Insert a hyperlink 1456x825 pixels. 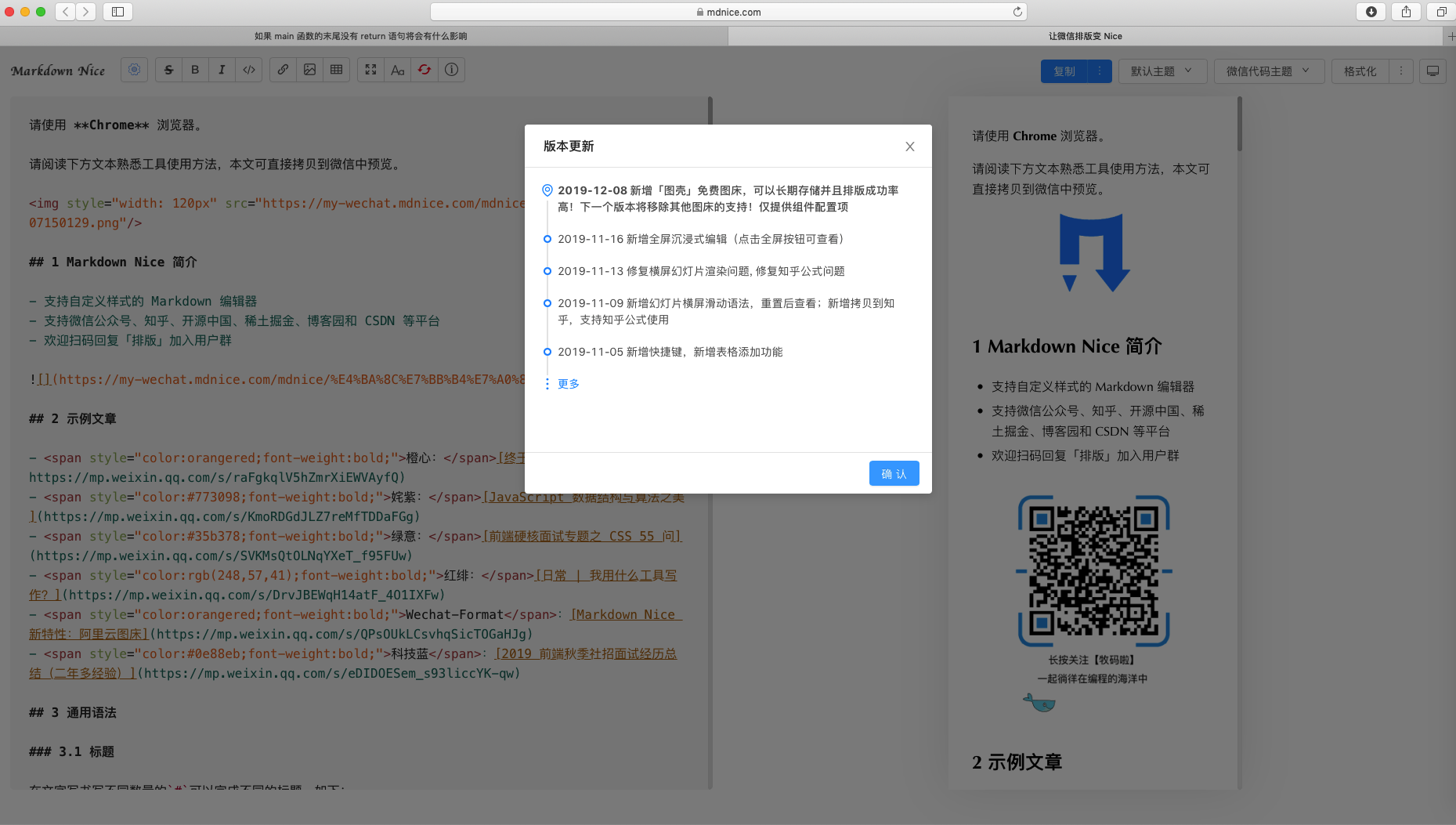283,70
